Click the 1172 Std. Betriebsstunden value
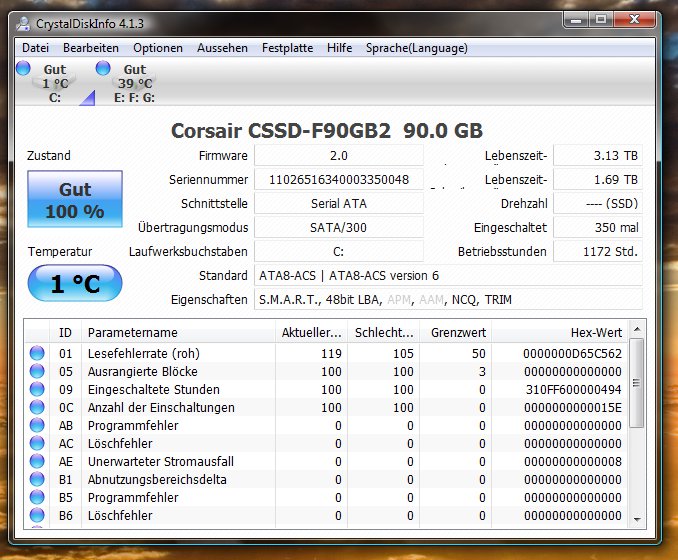Screen dimensions: 678x560 [598, 251]
